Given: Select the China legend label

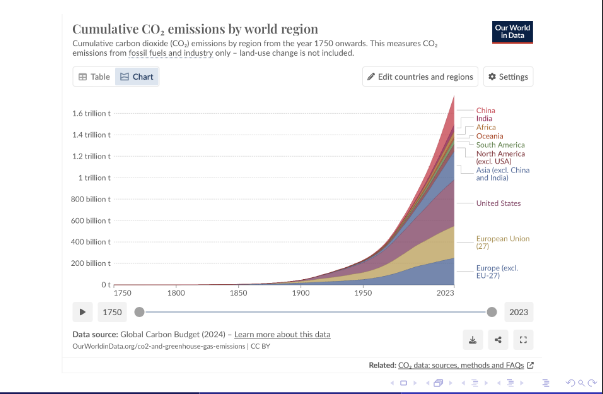Looking at the screenshot, I should coord(486,110).
